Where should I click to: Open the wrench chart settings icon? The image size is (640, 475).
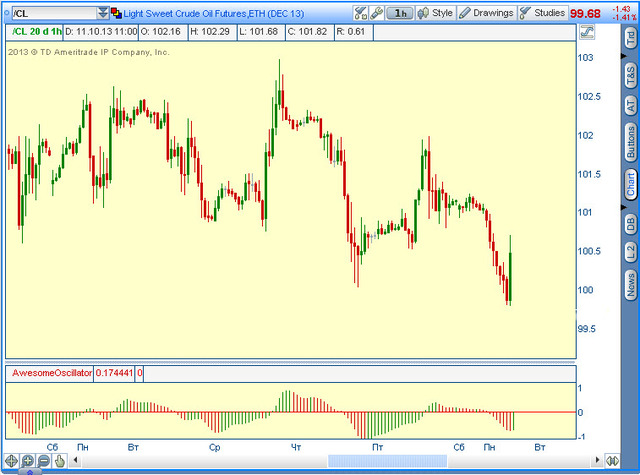(x=376, y=13)
